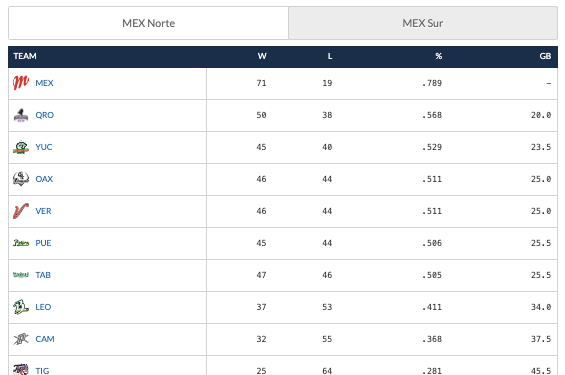565x375 pixels.
Task: Open the QRO team link
Action: [45, 115]
